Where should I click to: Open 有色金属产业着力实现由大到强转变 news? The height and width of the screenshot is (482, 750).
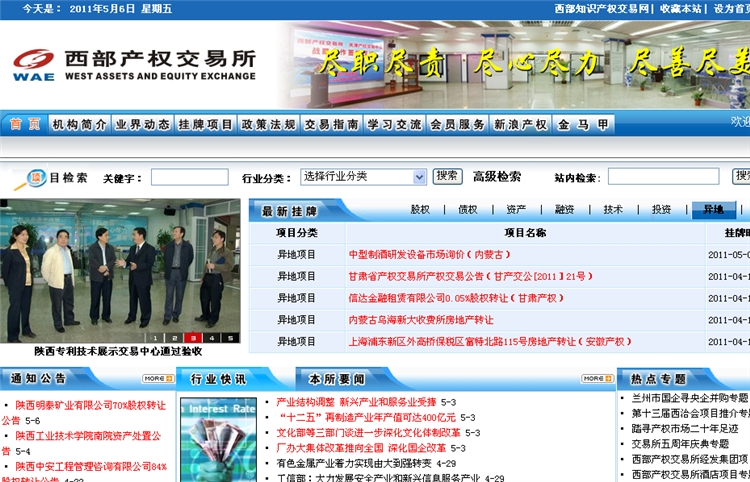[x=354, y=463]
